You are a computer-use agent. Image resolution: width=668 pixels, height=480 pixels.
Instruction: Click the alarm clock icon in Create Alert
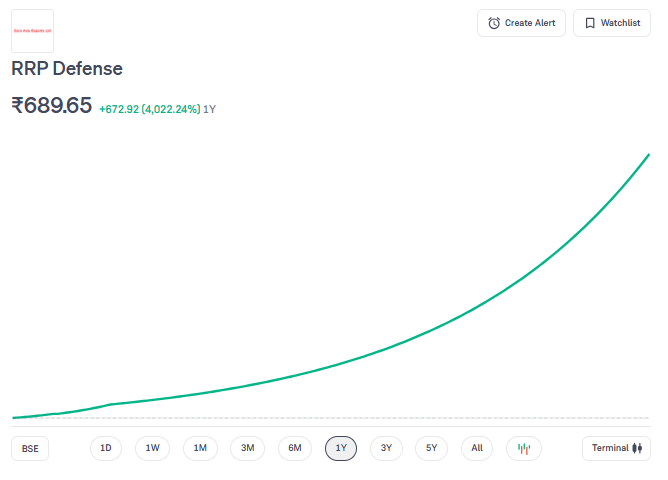(494, 23)
